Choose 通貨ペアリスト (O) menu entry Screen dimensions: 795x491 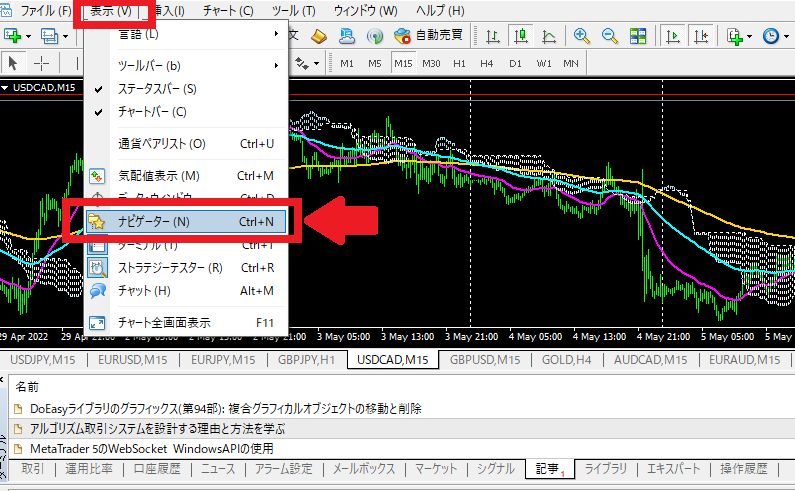click(x=186, y=144)
